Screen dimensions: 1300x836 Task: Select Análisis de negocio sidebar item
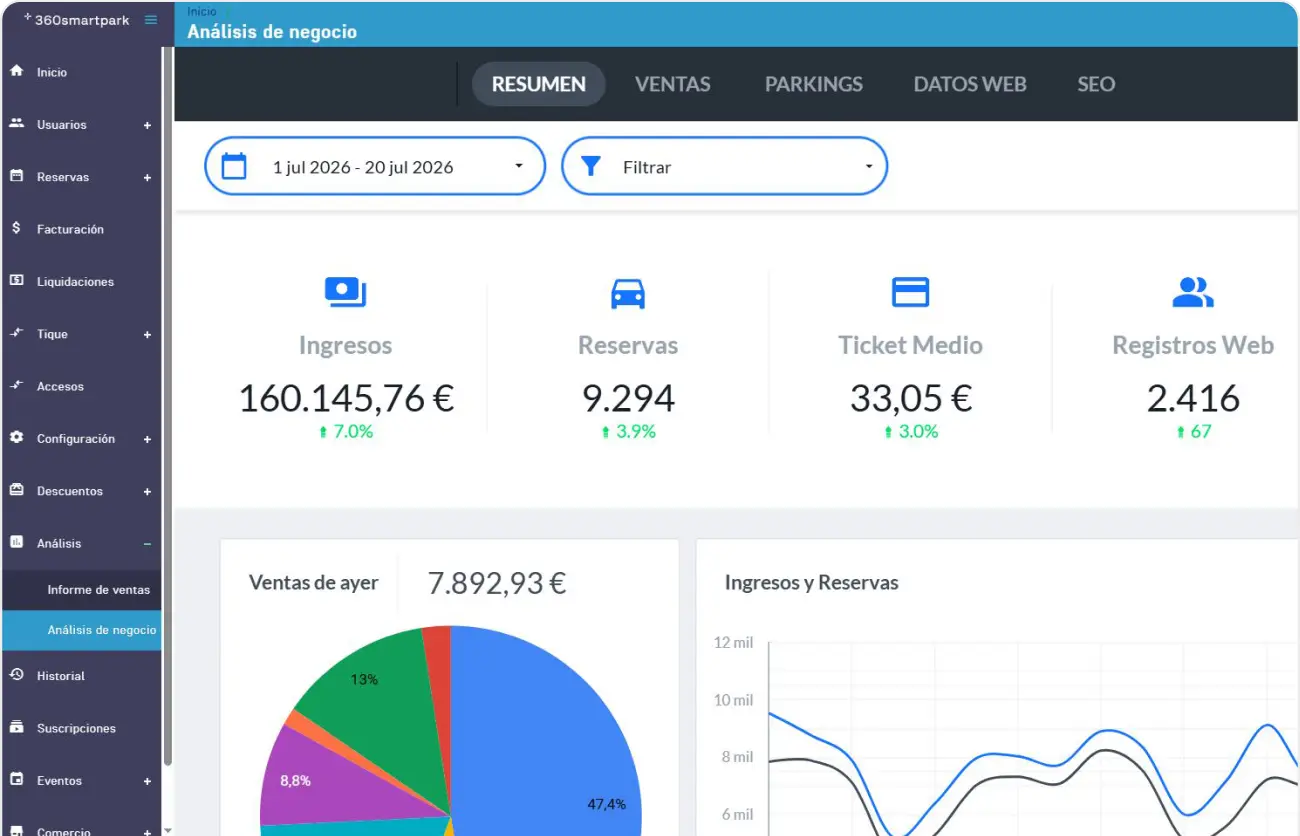tap(81, 630)
